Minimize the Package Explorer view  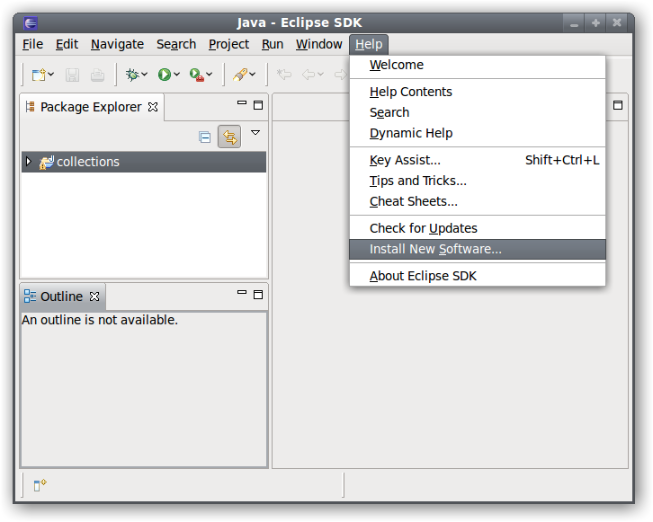click(x=242, y=102)
